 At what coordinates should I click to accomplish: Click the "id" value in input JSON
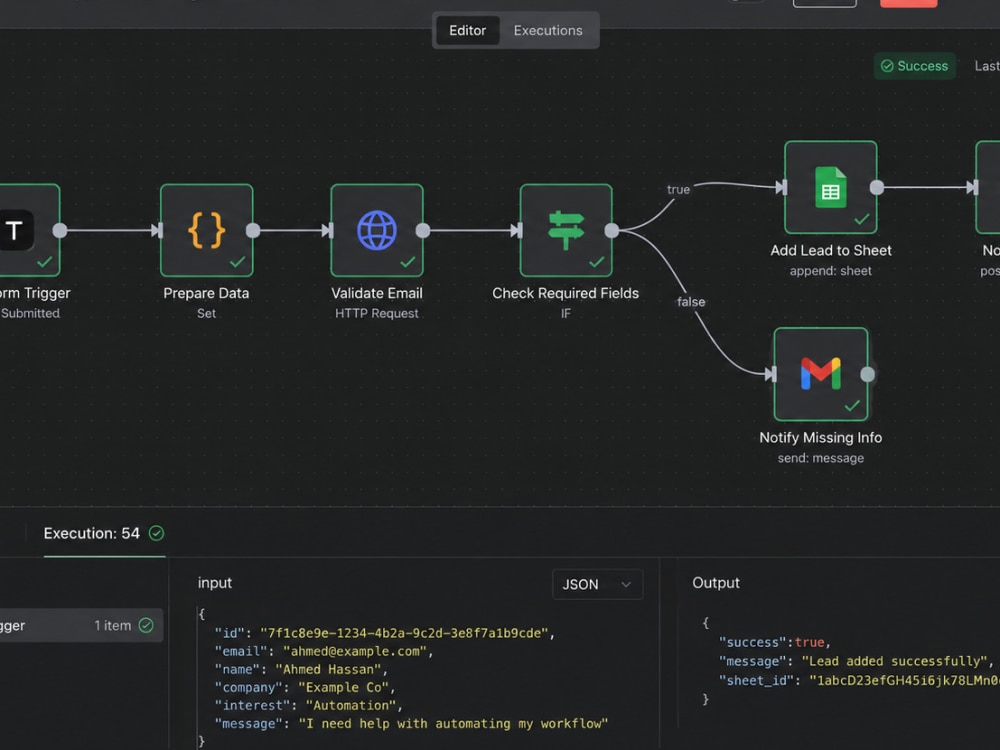coord(404,633)
